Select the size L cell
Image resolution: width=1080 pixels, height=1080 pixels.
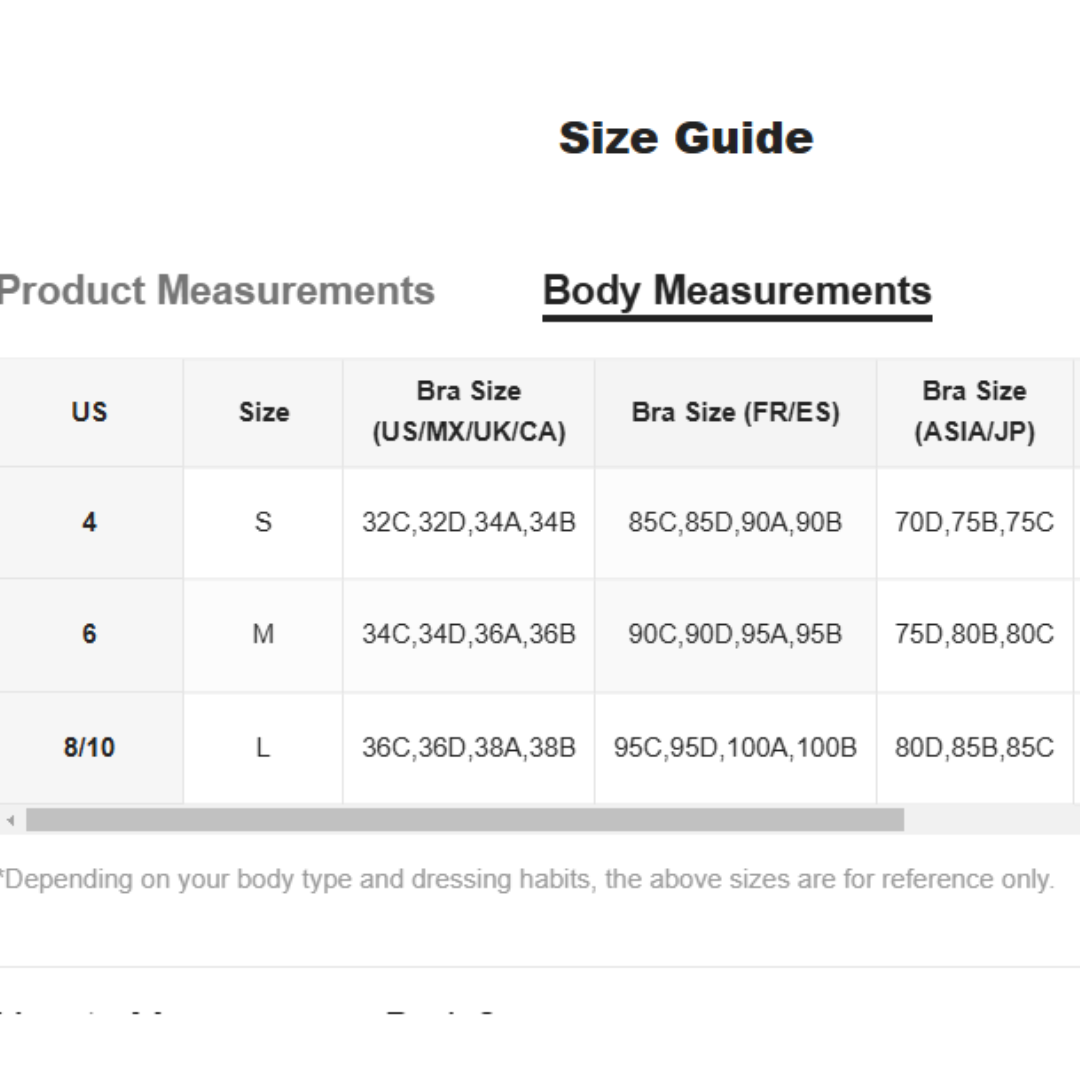tap(263, 747)
